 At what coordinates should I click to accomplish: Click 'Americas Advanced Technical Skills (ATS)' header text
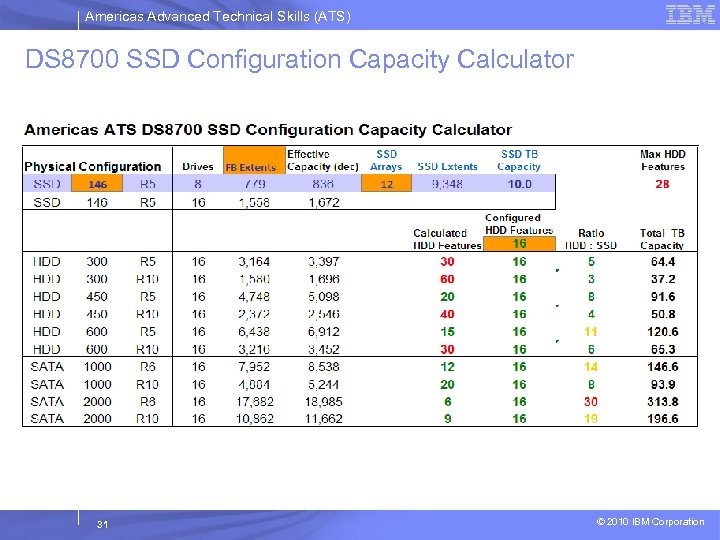coord(218,17)
